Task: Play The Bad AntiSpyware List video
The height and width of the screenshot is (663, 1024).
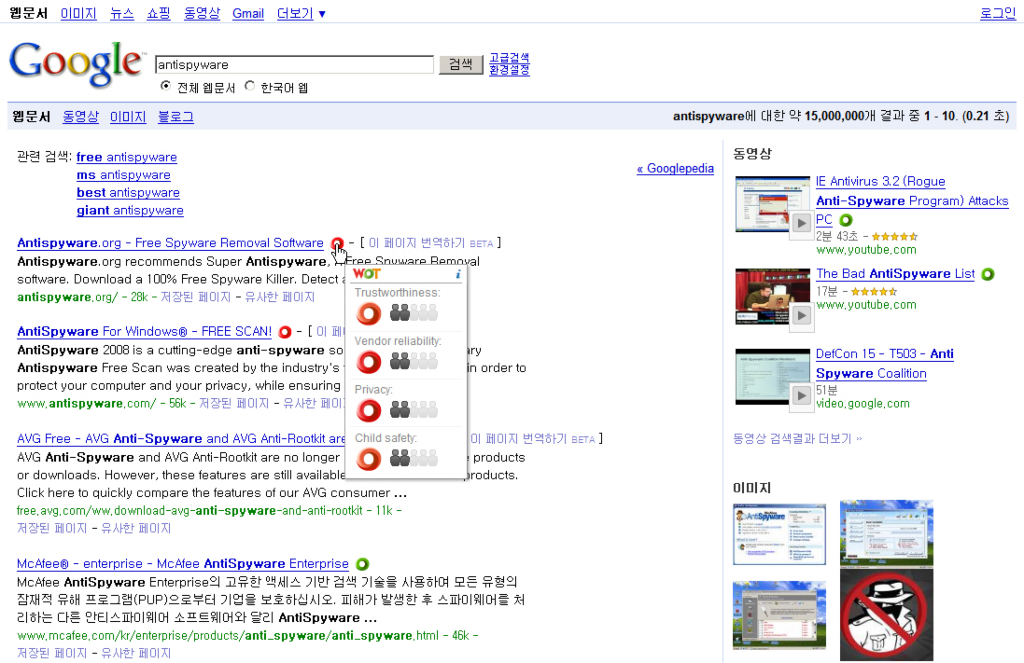Action: (x=801, y=316)
